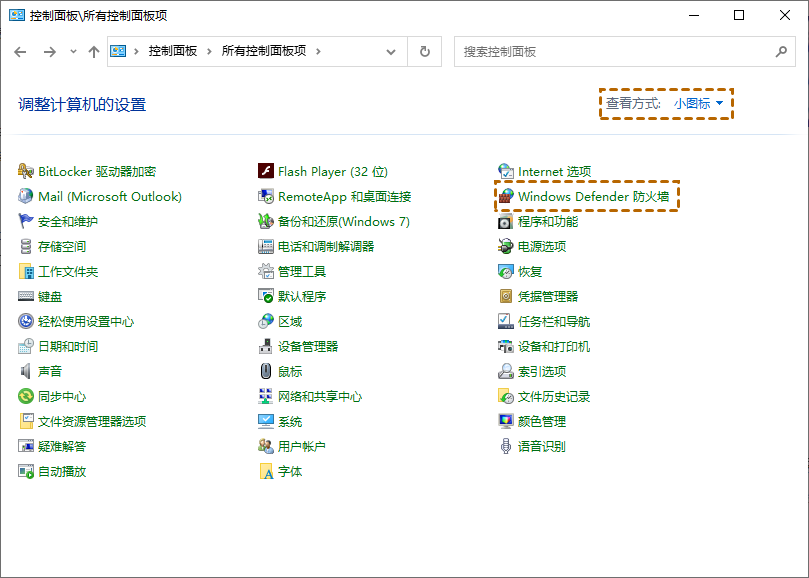The image size is (809, 578).
Task: Close the Control Panel window
Action: pyautogui.click(x=785, y=15)
